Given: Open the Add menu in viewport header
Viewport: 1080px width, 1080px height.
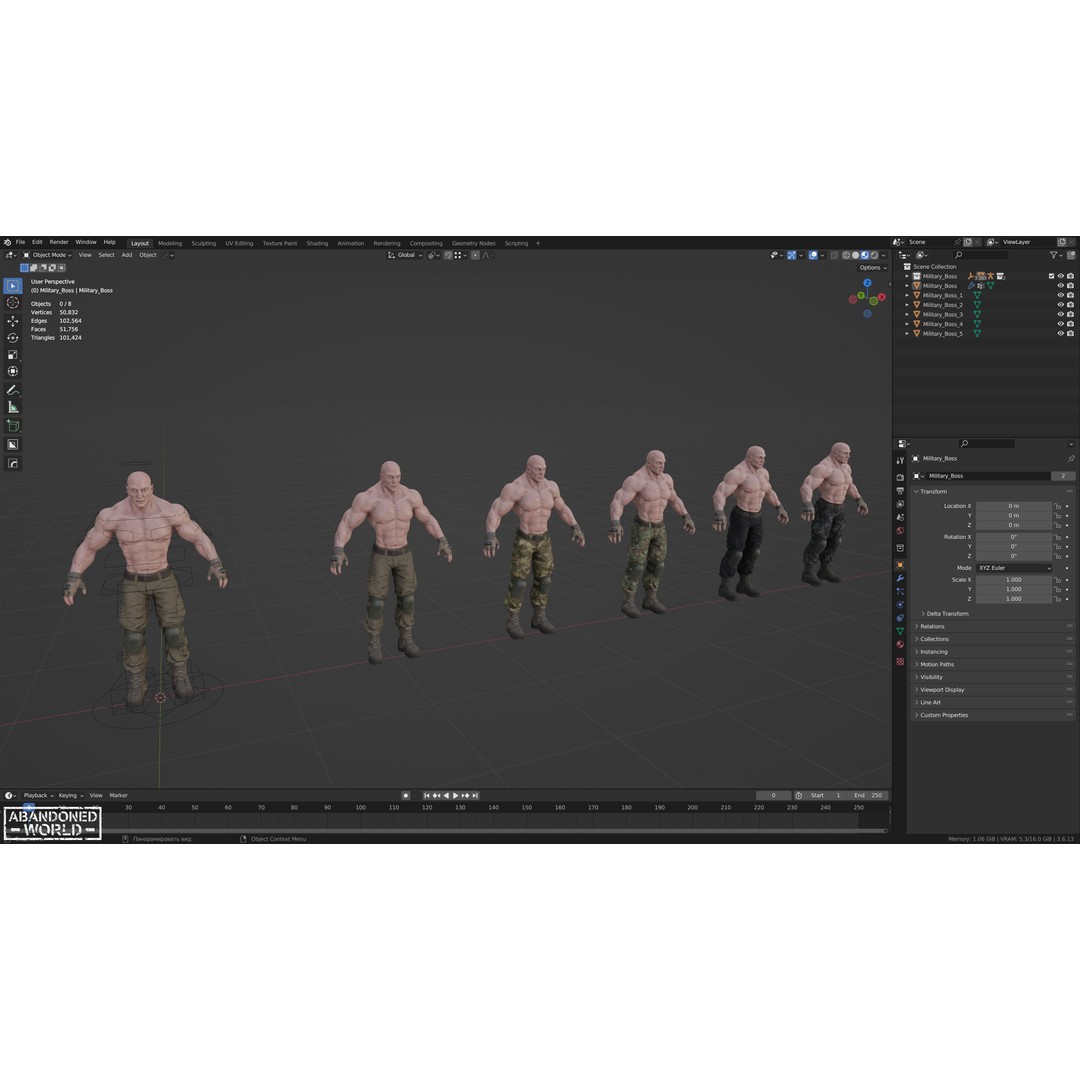Looking at the screenshot, I should click(127, 256).
